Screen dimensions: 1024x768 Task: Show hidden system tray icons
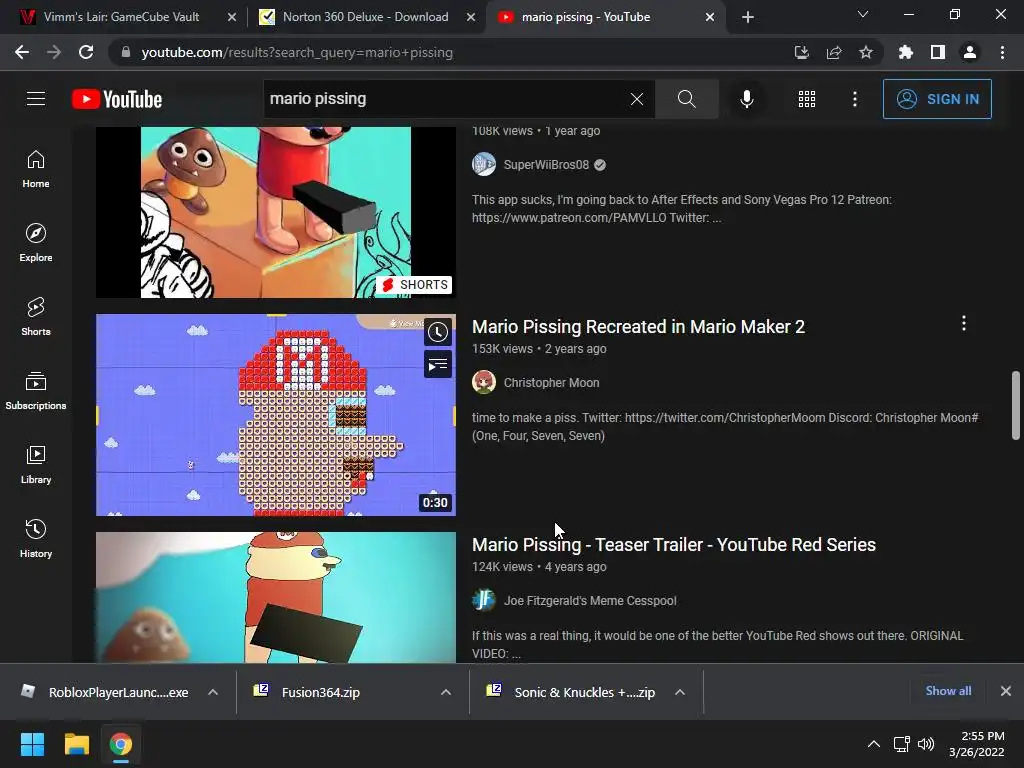point(874,744)
